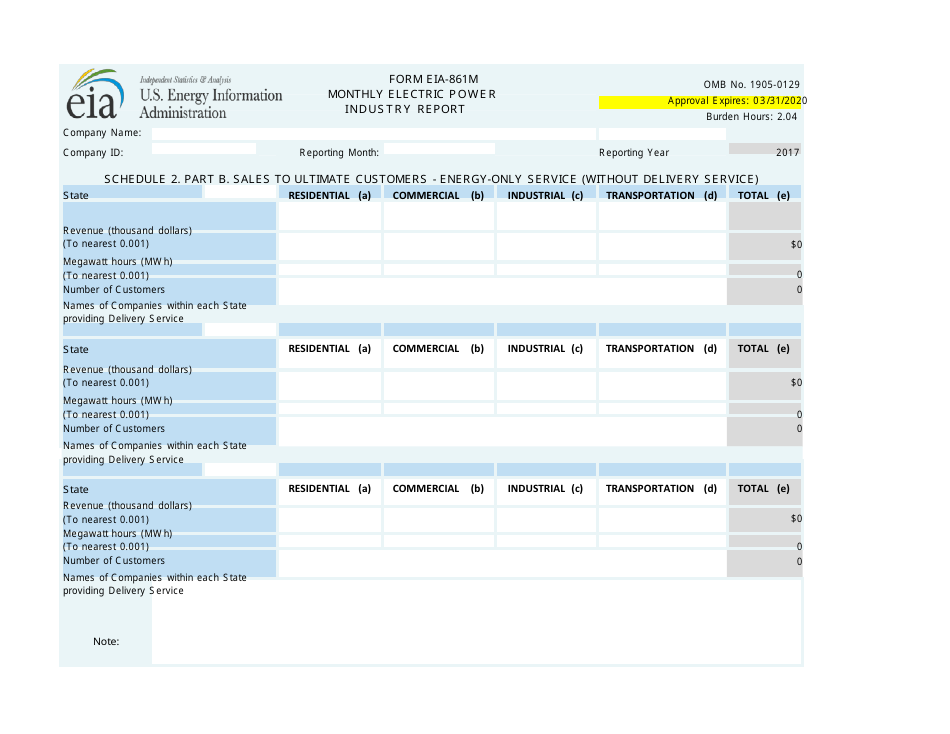Select the Number of Customers total, second section
Viewport: 950px width, 734px height.
click(765, 429)
